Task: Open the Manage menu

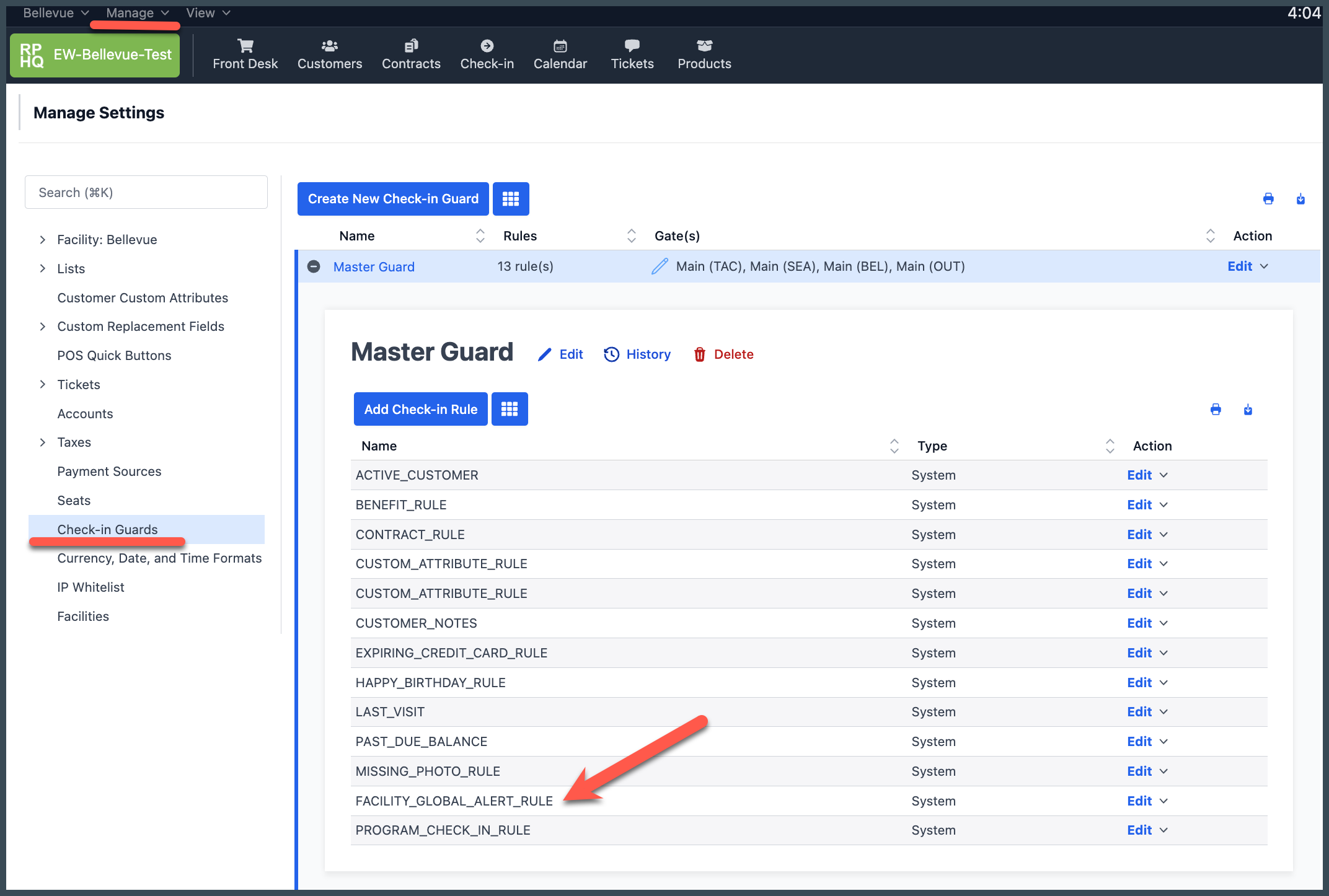Action: (138, 13)
